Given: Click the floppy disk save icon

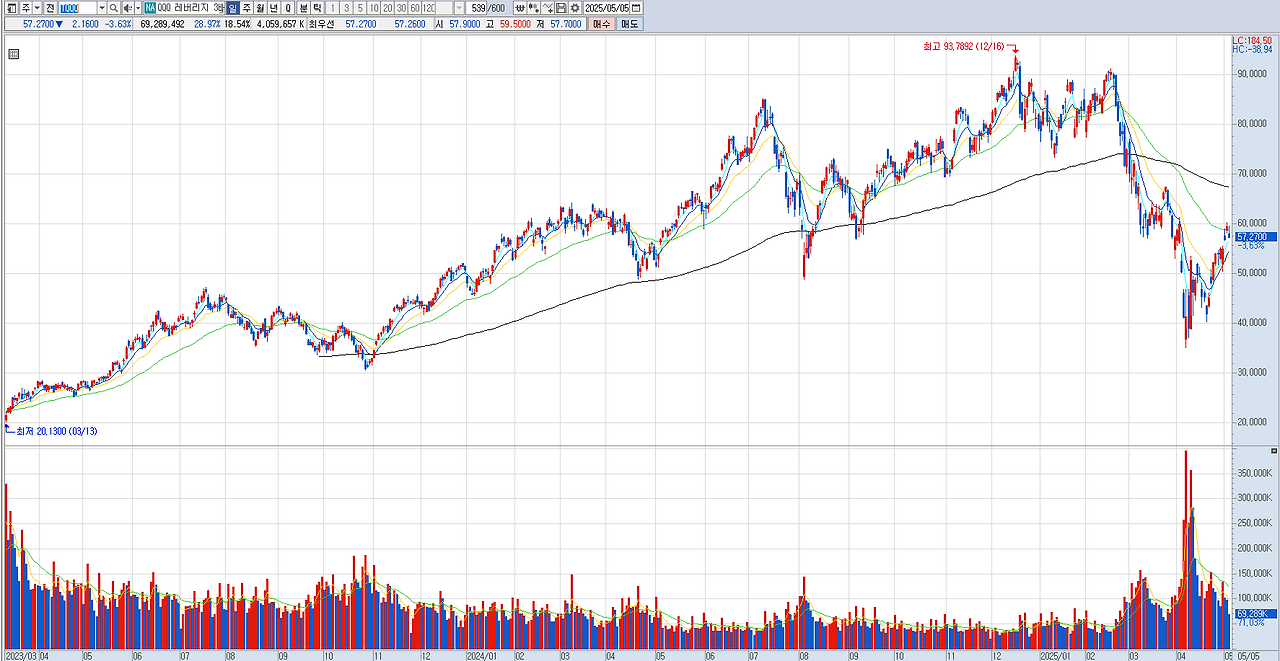Looking at the screenshot, I should 561,8.
